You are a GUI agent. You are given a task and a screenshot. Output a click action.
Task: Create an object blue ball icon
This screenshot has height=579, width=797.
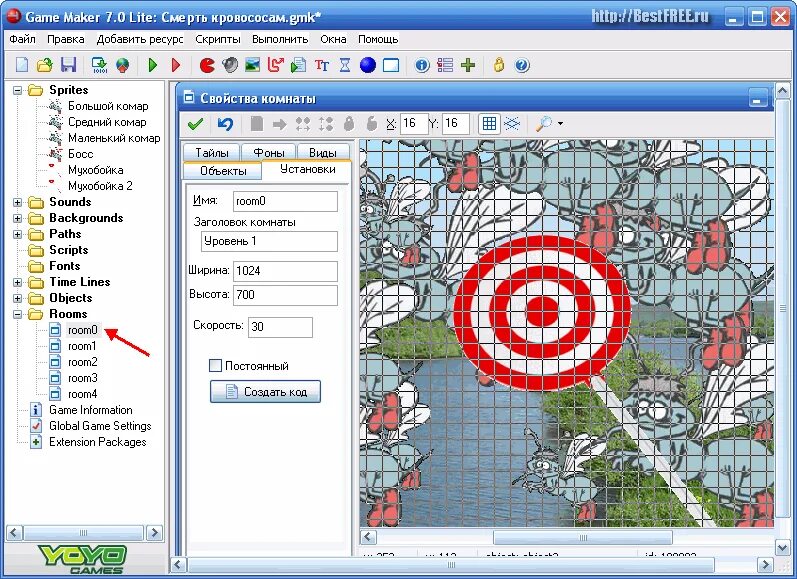[367, 65]
